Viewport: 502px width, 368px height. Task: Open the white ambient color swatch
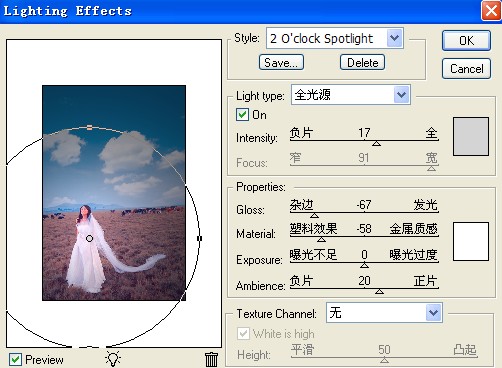471,241
